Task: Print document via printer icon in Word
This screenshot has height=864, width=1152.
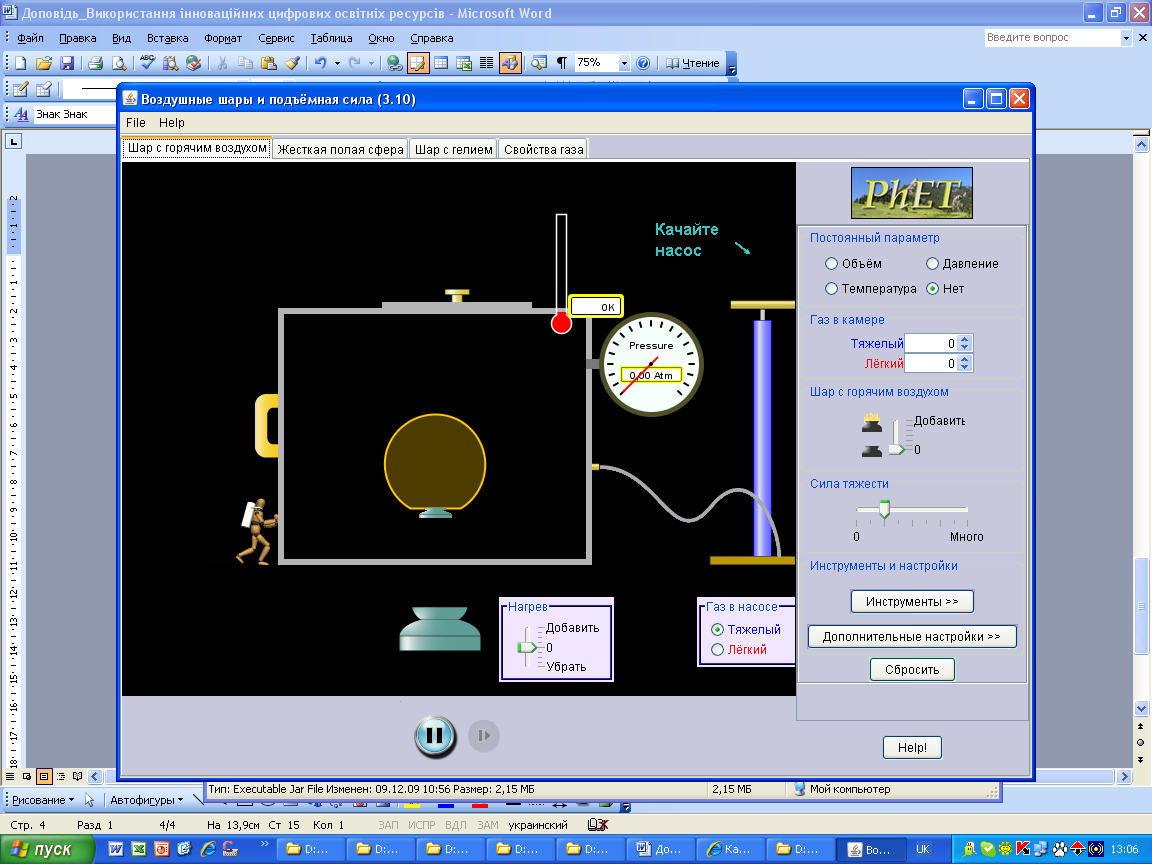Action: tap(96, 63)
